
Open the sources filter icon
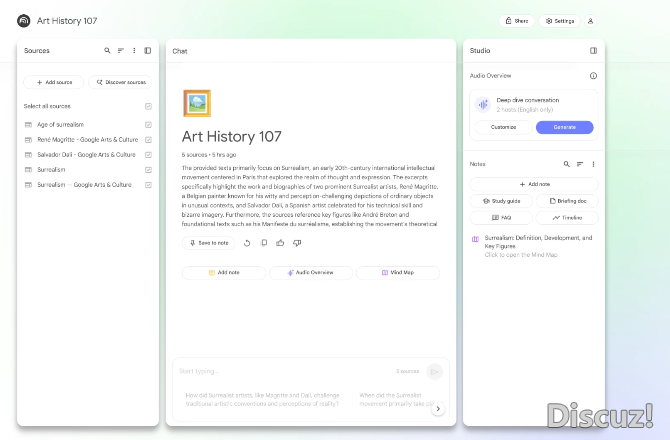tap(121, 50)
